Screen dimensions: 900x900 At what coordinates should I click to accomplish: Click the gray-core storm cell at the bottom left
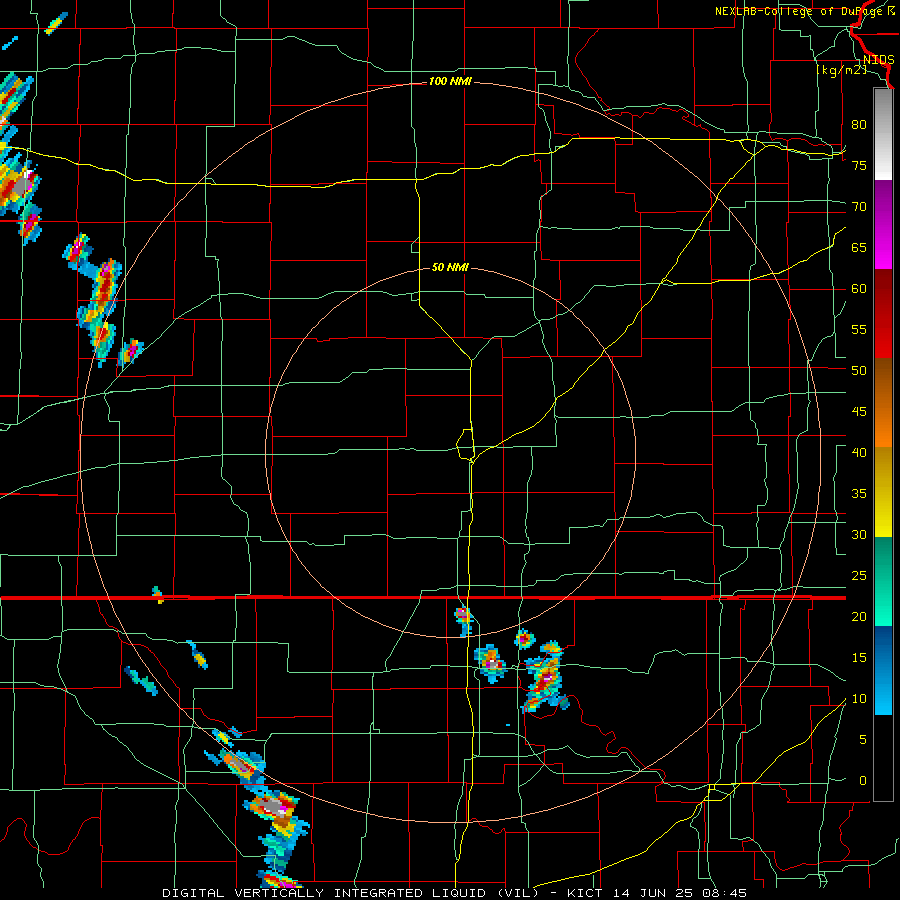(x=274, y=806)
